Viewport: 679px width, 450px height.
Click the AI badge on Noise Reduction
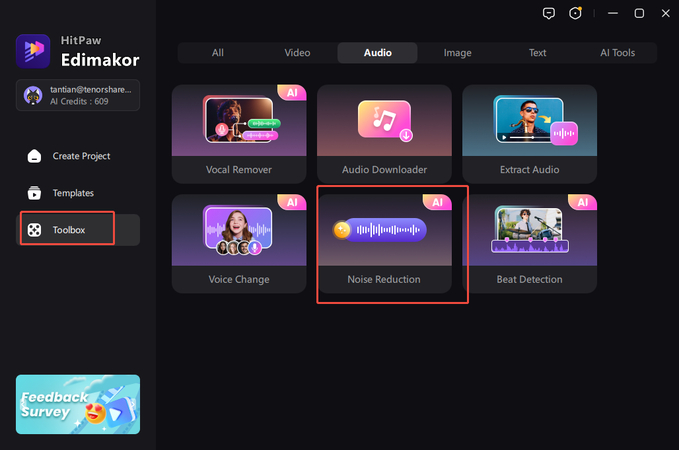coord(437,202)
